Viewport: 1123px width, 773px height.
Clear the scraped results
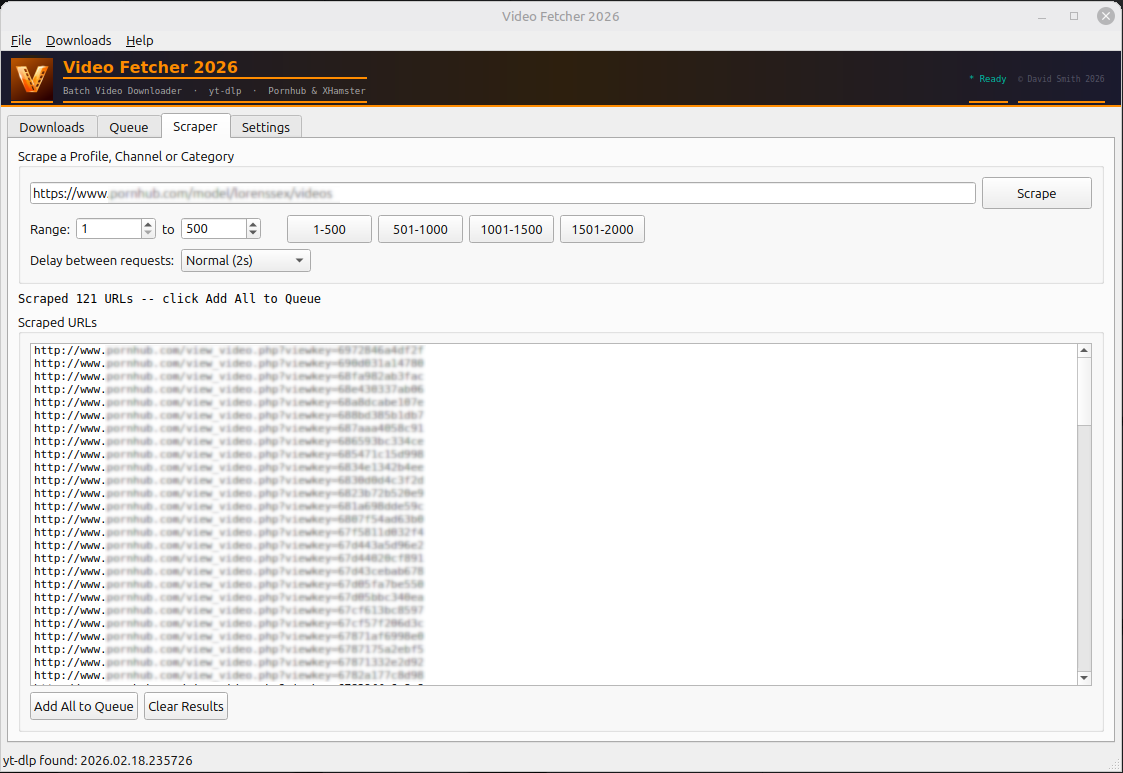click(186, 706)
